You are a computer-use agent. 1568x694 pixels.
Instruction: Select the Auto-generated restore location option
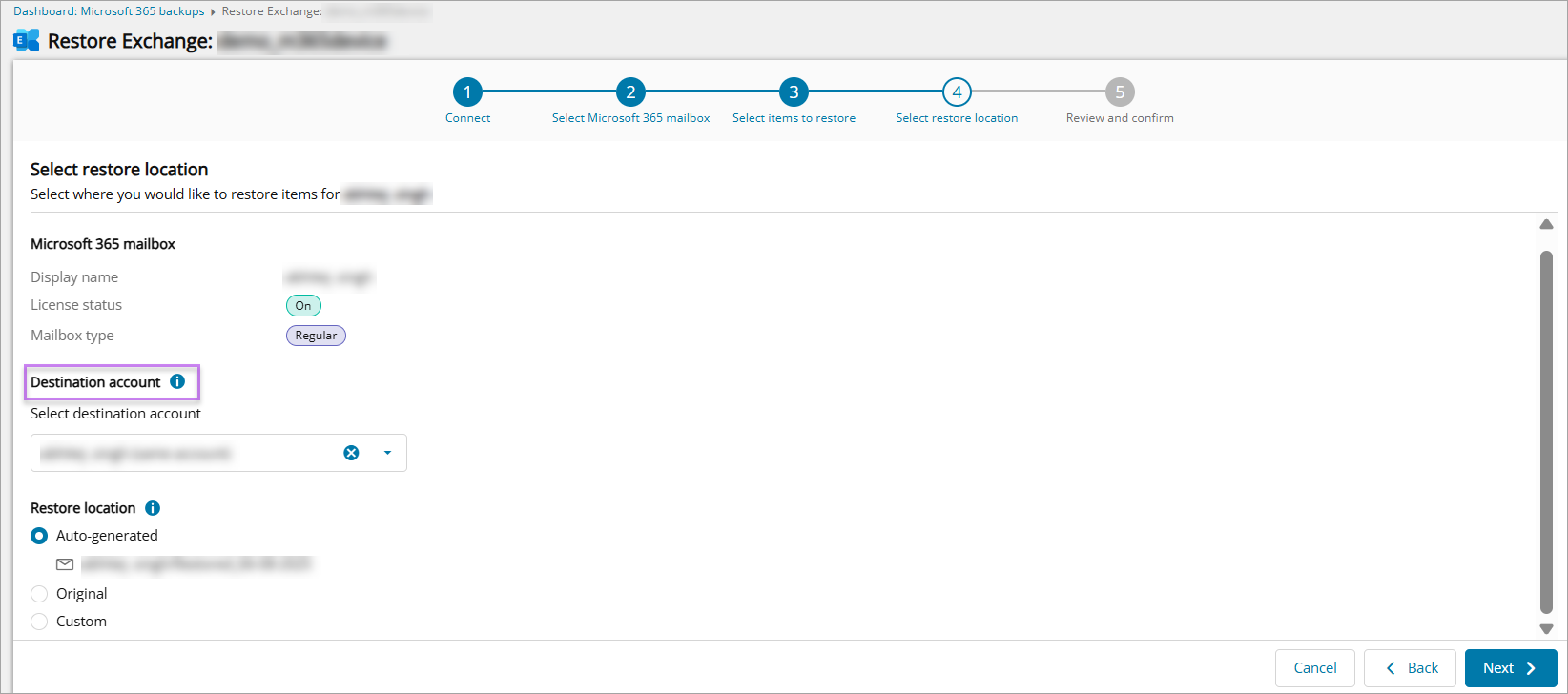pyautogui.click(x=39, y=536)
